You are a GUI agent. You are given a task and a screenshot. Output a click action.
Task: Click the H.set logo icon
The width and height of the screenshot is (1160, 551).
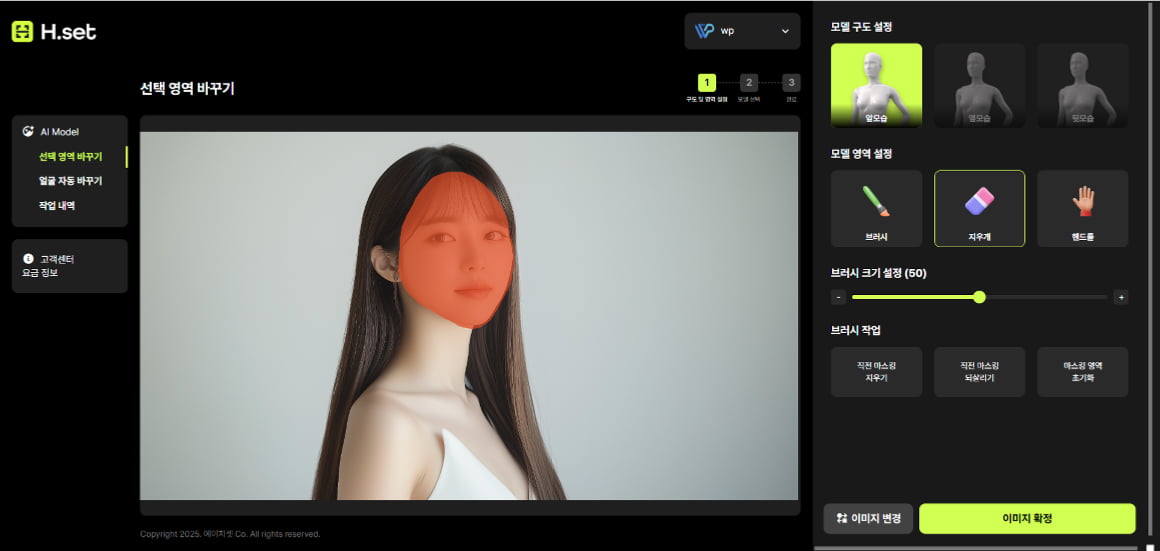point(23,32)
